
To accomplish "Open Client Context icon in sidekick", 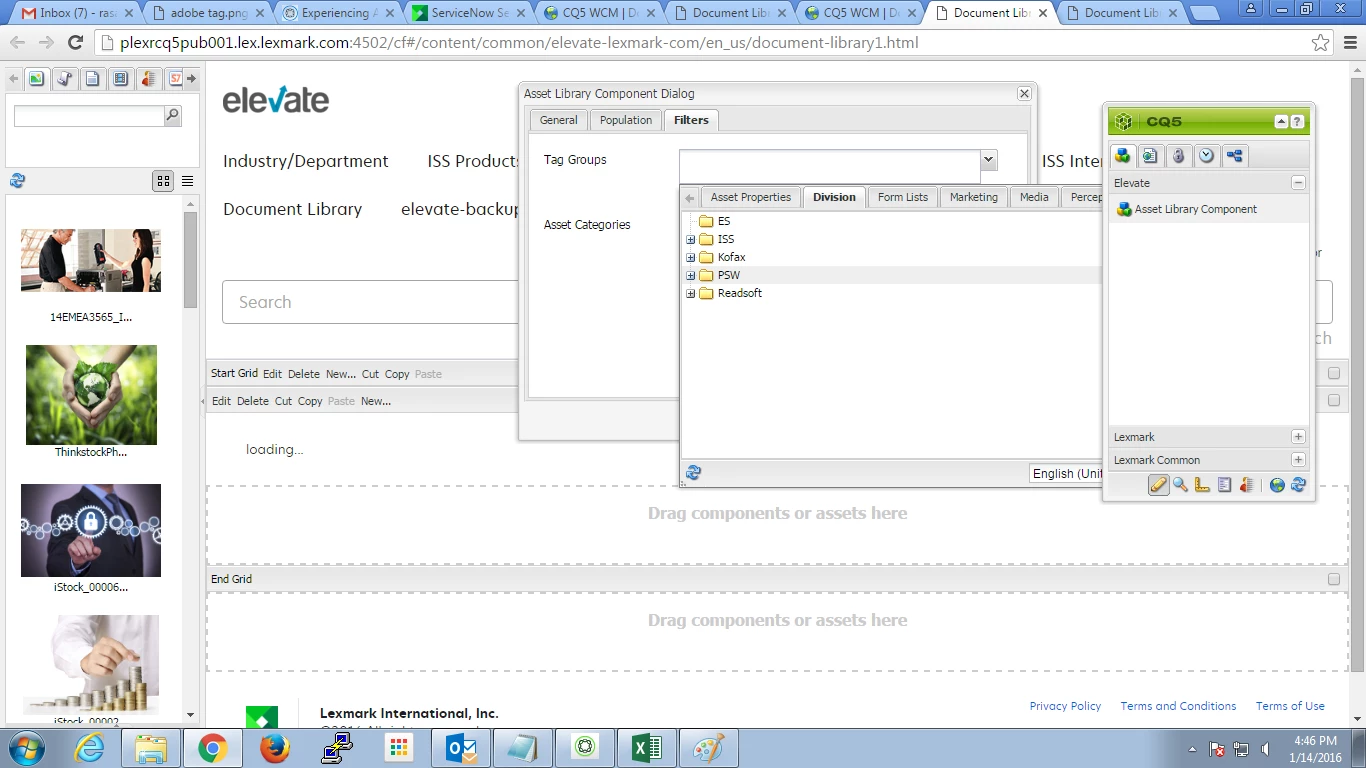I will click(1246, 485).
